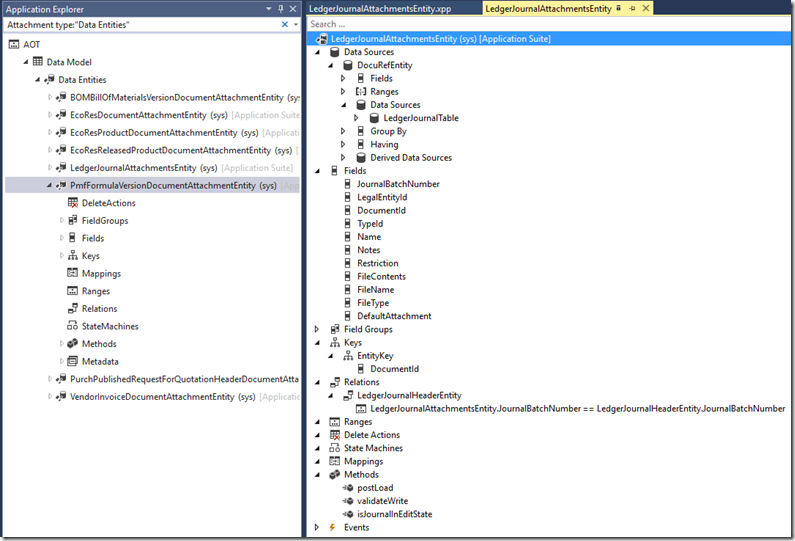Click the FieldGroups icon under PmfFormulaVersion entity
The image size is (795, 541).
73,220
